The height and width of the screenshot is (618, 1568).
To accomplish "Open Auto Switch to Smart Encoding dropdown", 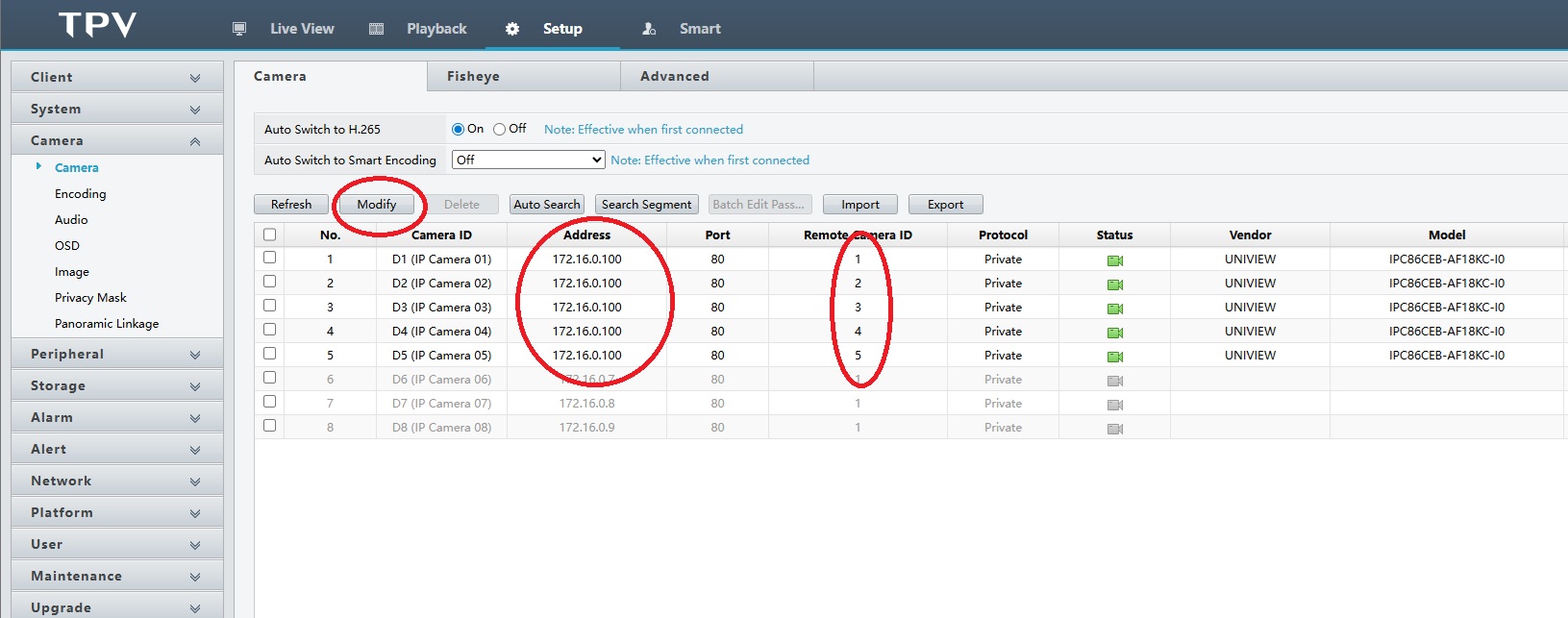I will (x=528, y=160).
